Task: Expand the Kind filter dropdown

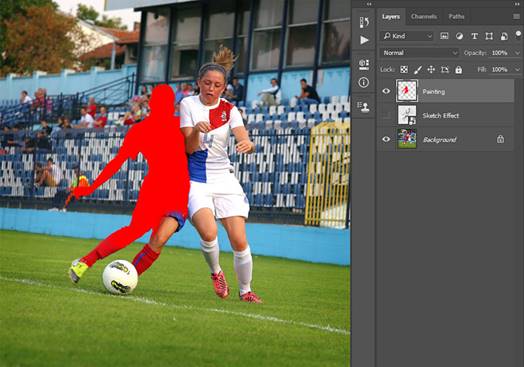Action: coord(407,36)
